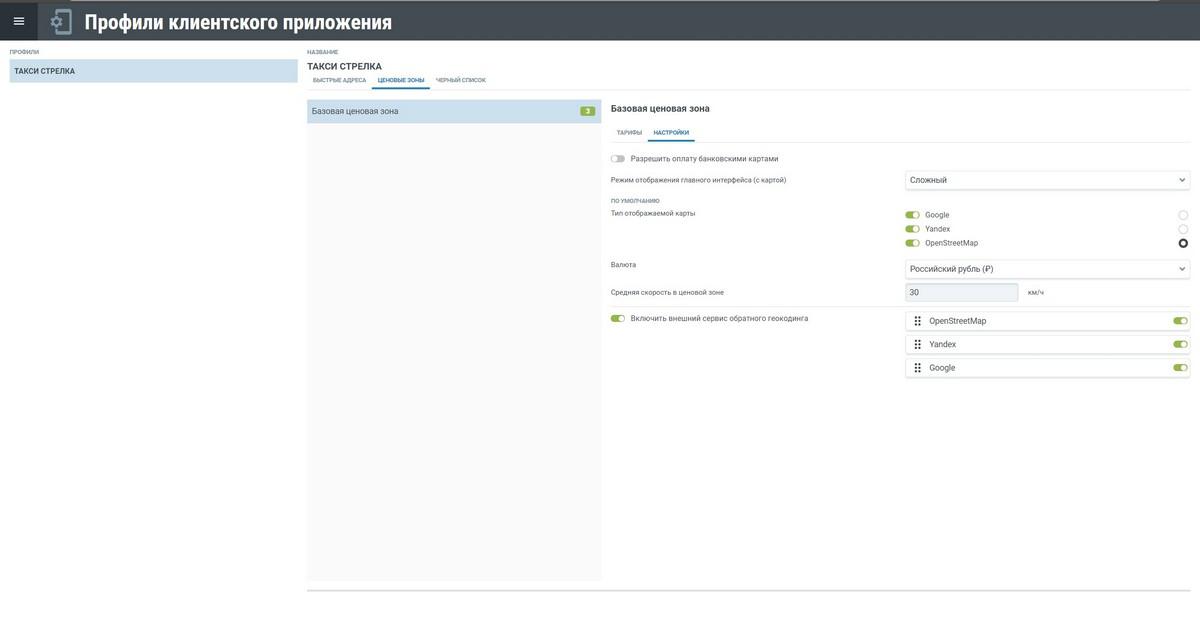Screen dimensions: 1200x619
Task: Switch to the Тарифы tab
Action: tap(629, 133)
